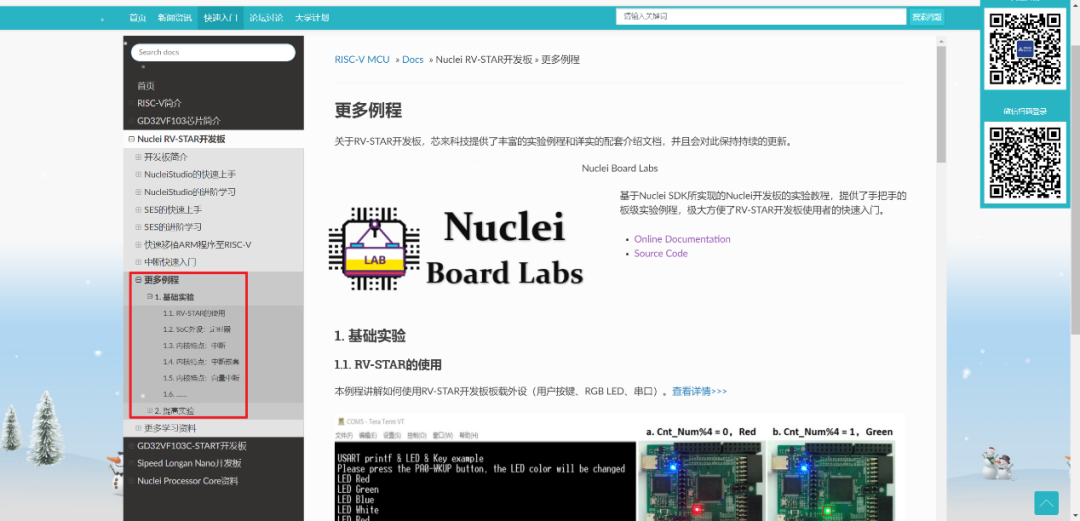Expand SES的快速上手 in the sidebar
The image size is (1080, 521).
pyautogui.click(x=138, y=210)
